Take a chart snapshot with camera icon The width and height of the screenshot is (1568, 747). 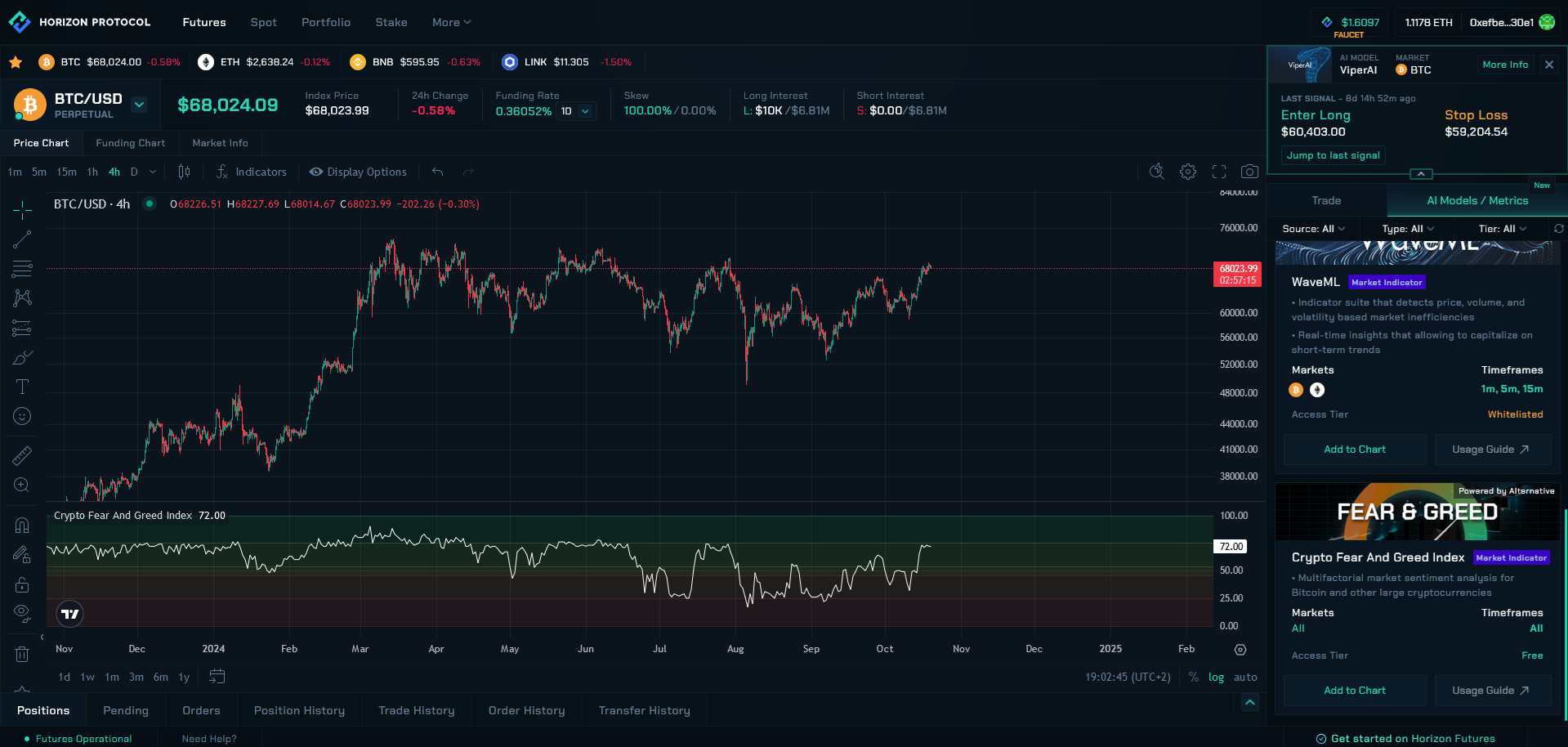click(1249, 172)
